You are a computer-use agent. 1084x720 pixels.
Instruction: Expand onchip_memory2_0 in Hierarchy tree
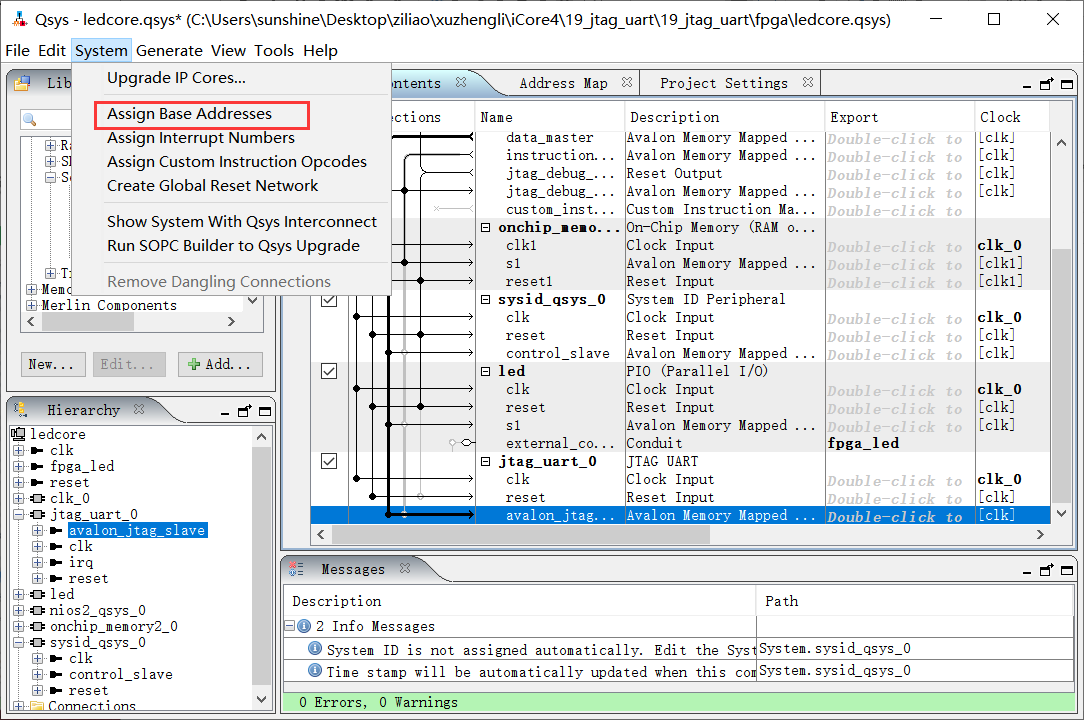(x=18, y=626)
